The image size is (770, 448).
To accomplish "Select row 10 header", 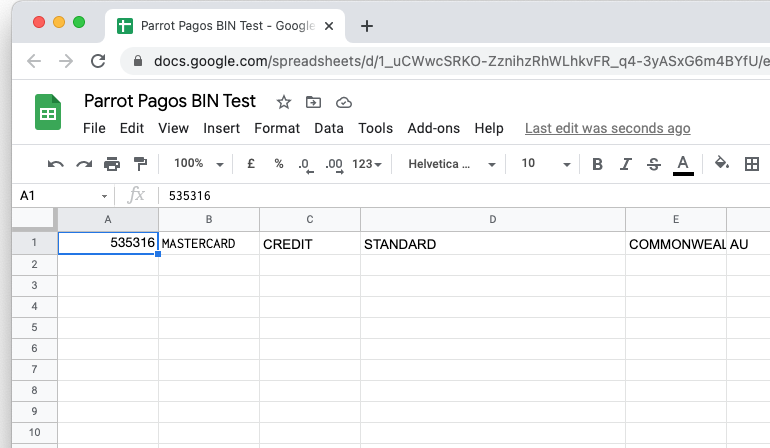I will point(34,432).
